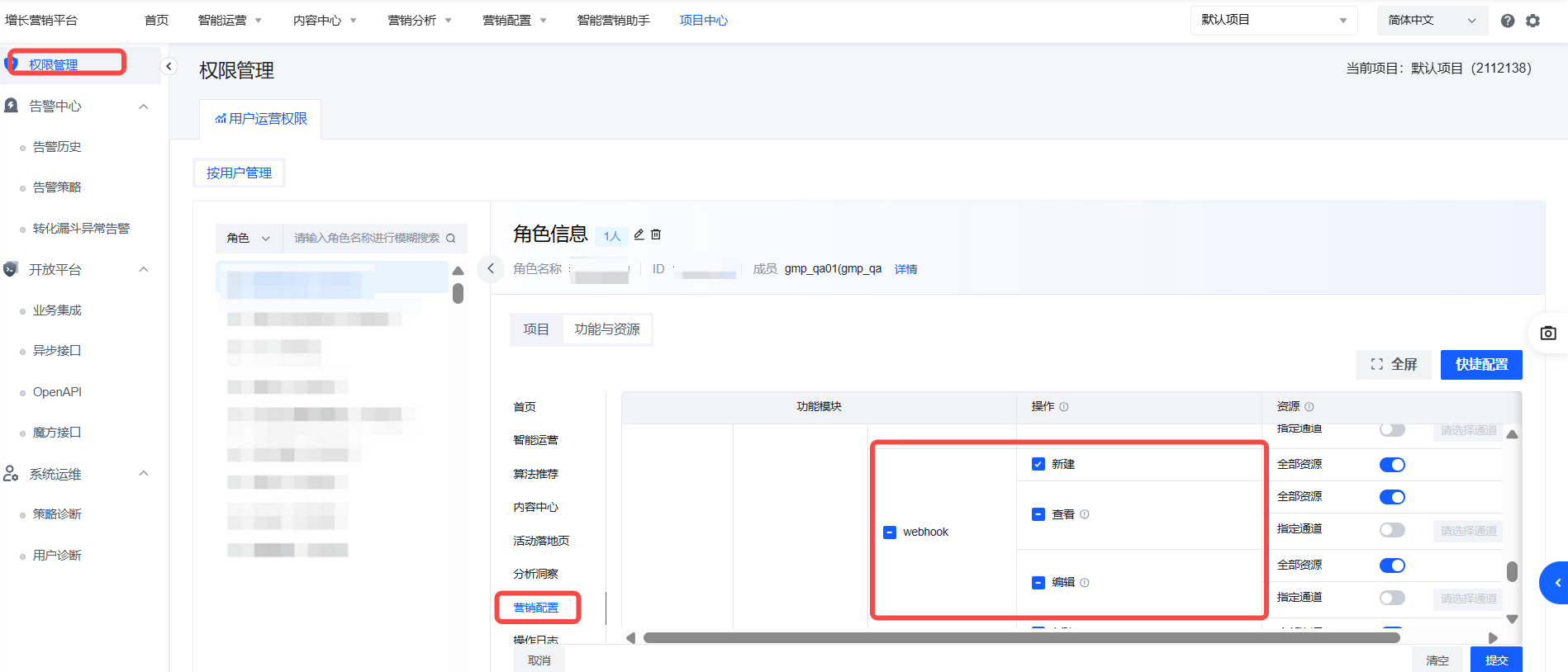Open the 详情 link next to member
This screenshot has height=672, width=1568.
click(905, 269)
